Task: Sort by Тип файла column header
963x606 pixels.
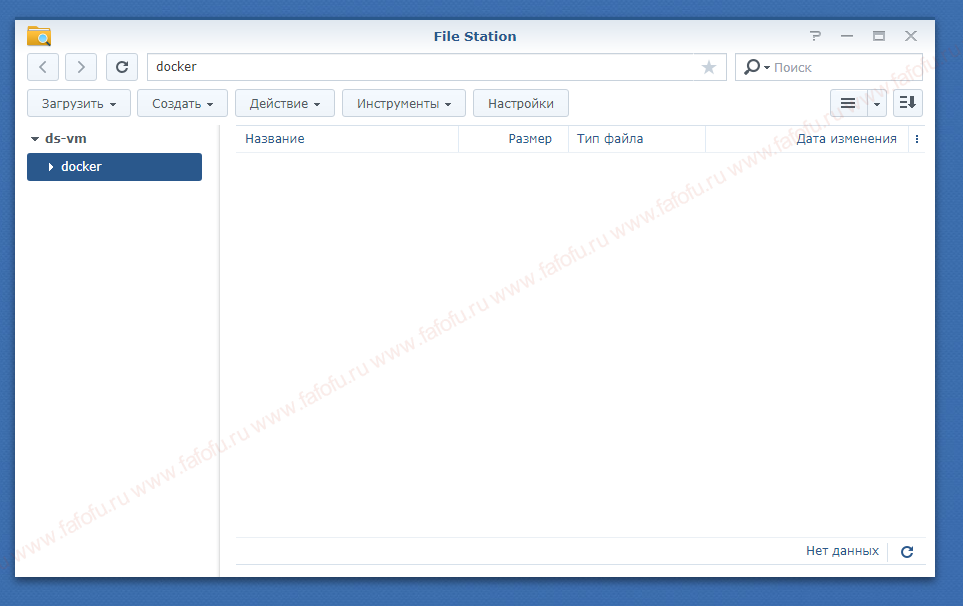Action: (x=637, y=139)
